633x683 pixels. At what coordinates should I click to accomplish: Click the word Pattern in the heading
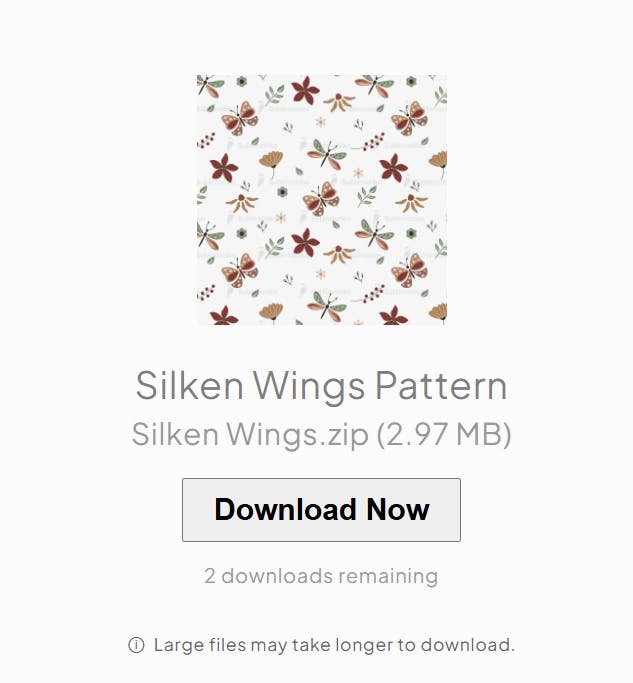tap(441, 385)
